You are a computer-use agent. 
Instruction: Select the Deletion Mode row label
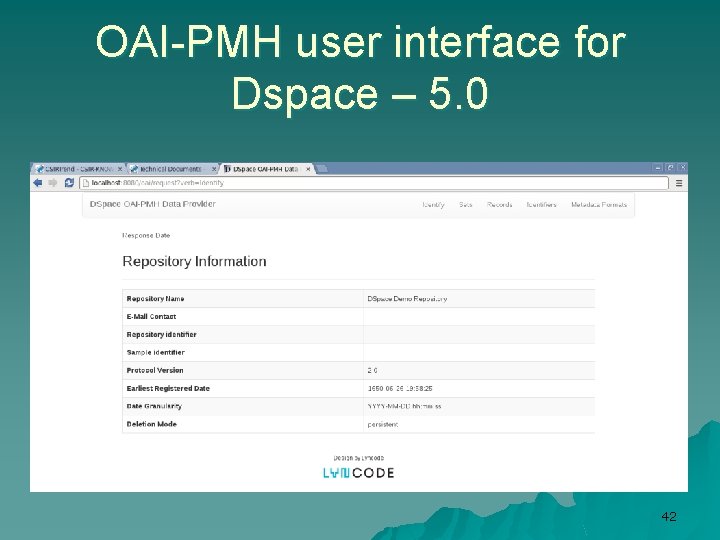[x=152, y=424]
